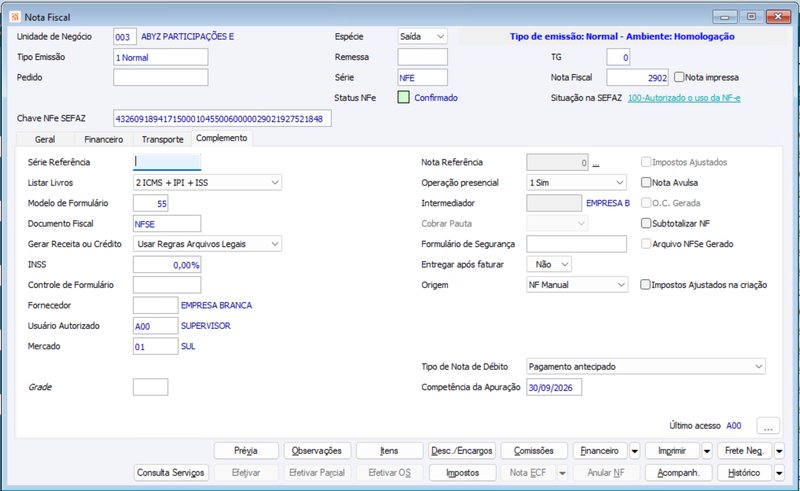The width and height of the screenshot is (800, 491).
Task: Open the 100-Autorizado o uso da NF-e link
Action: pyautogui.click(x=684, y=97)
